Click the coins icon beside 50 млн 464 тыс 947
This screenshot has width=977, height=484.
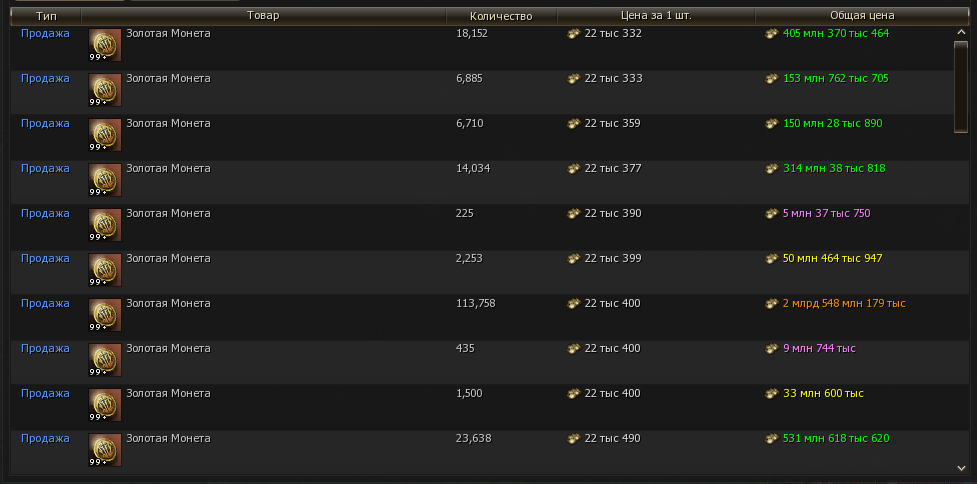(771, 259)
